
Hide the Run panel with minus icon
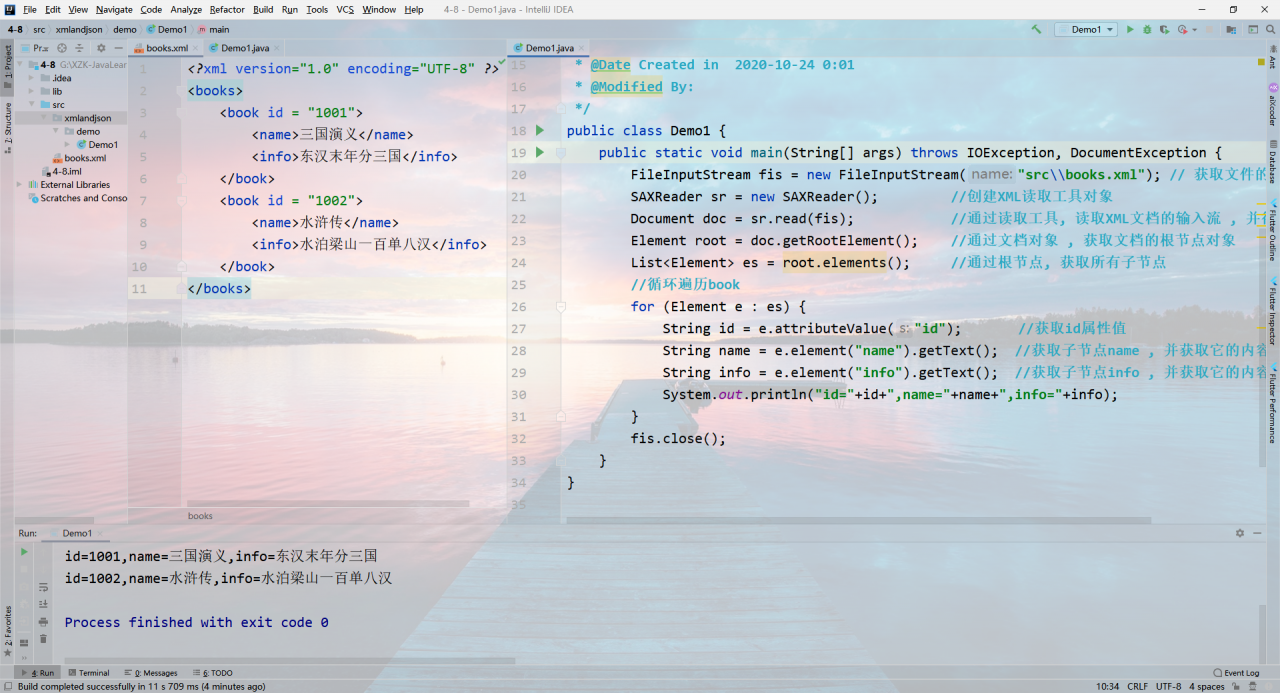tap(1256, 533)
